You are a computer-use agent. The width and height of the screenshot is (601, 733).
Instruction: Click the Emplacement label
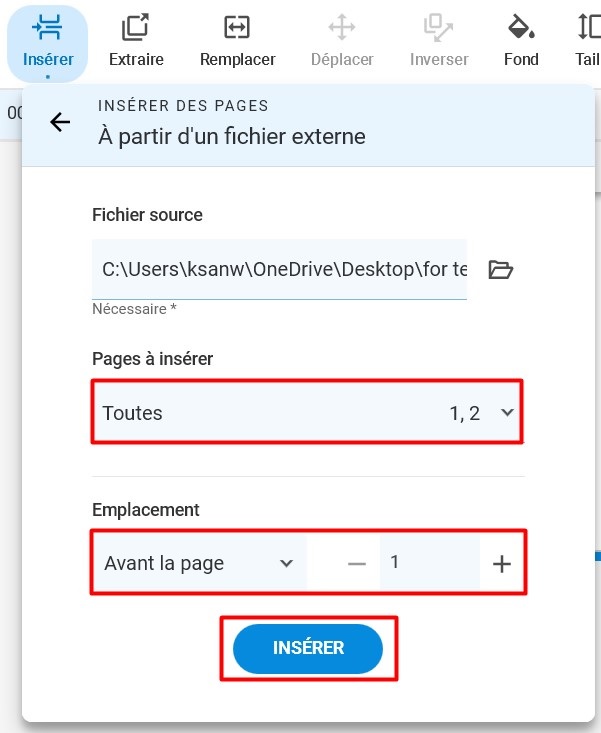[x=146, y=510]
